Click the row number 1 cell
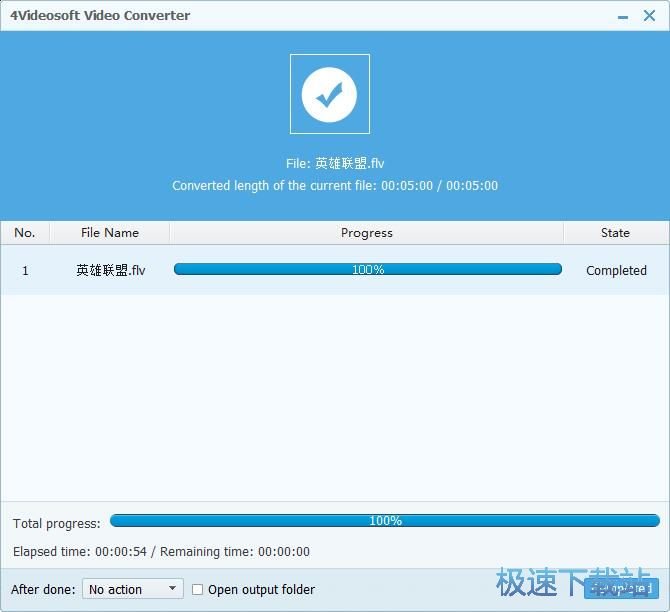Image resolution: width=670 pixels, height=612 pixels. [x=25, y=271]
